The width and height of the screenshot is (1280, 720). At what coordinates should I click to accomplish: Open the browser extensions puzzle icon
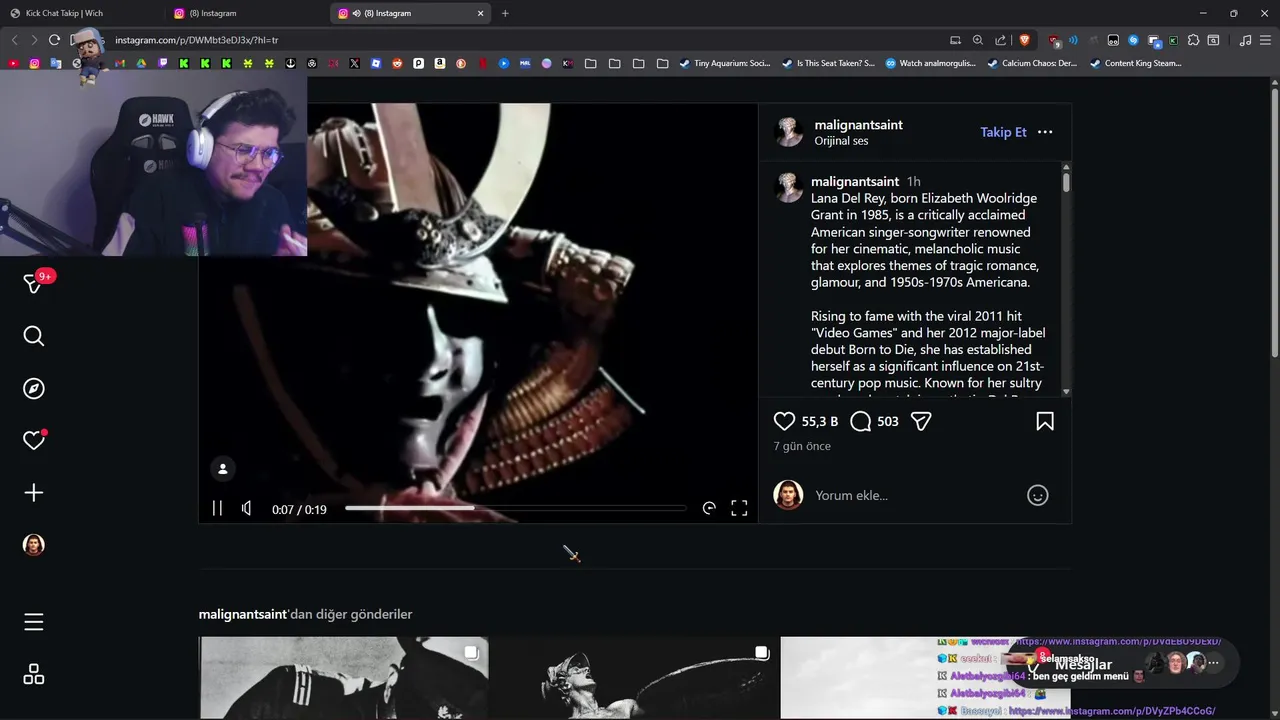point(1193,40)
